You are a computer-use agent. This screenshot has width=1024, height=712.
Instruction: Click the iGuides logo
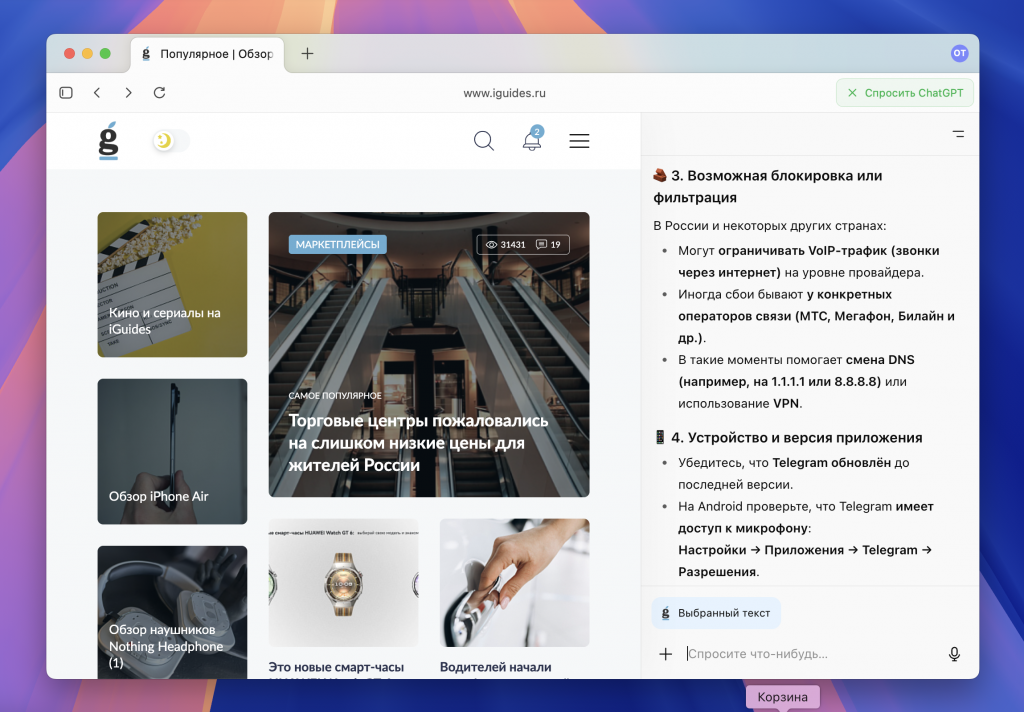click(108, 140)
